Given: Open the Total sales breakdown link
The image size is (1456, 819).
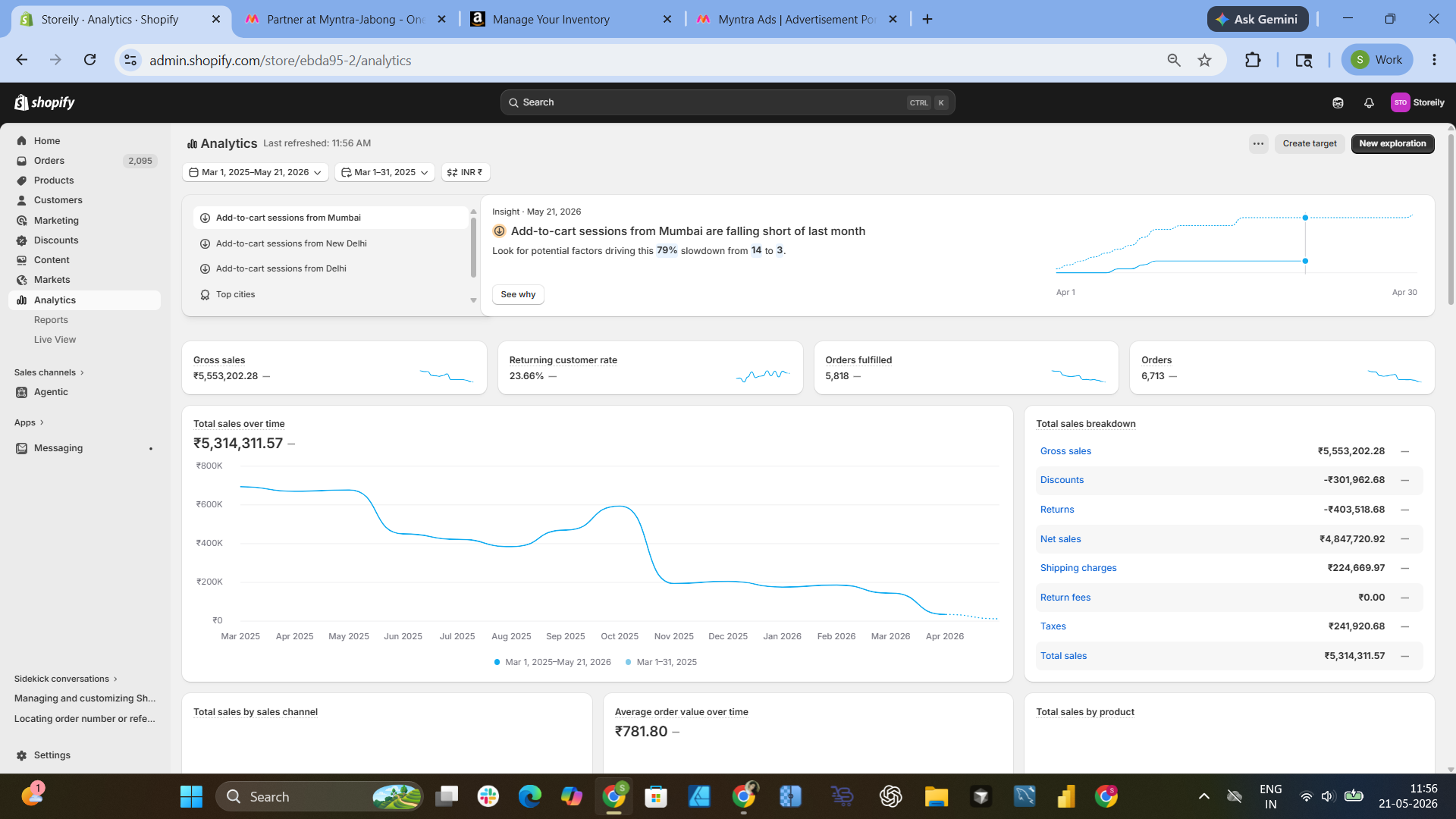Looking at the screenshot, I should click(x=1063, y=656).
